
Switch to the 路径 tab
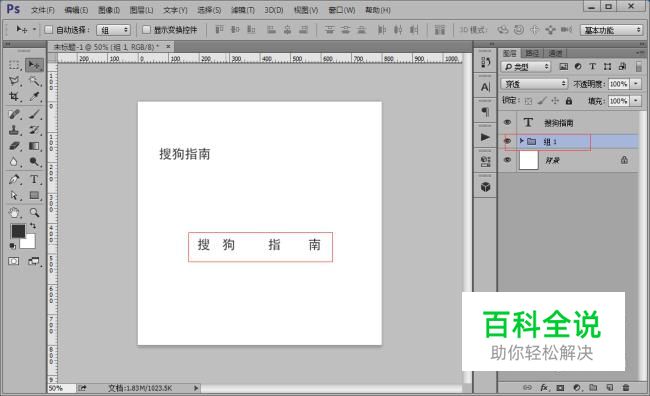click(532, 53)
